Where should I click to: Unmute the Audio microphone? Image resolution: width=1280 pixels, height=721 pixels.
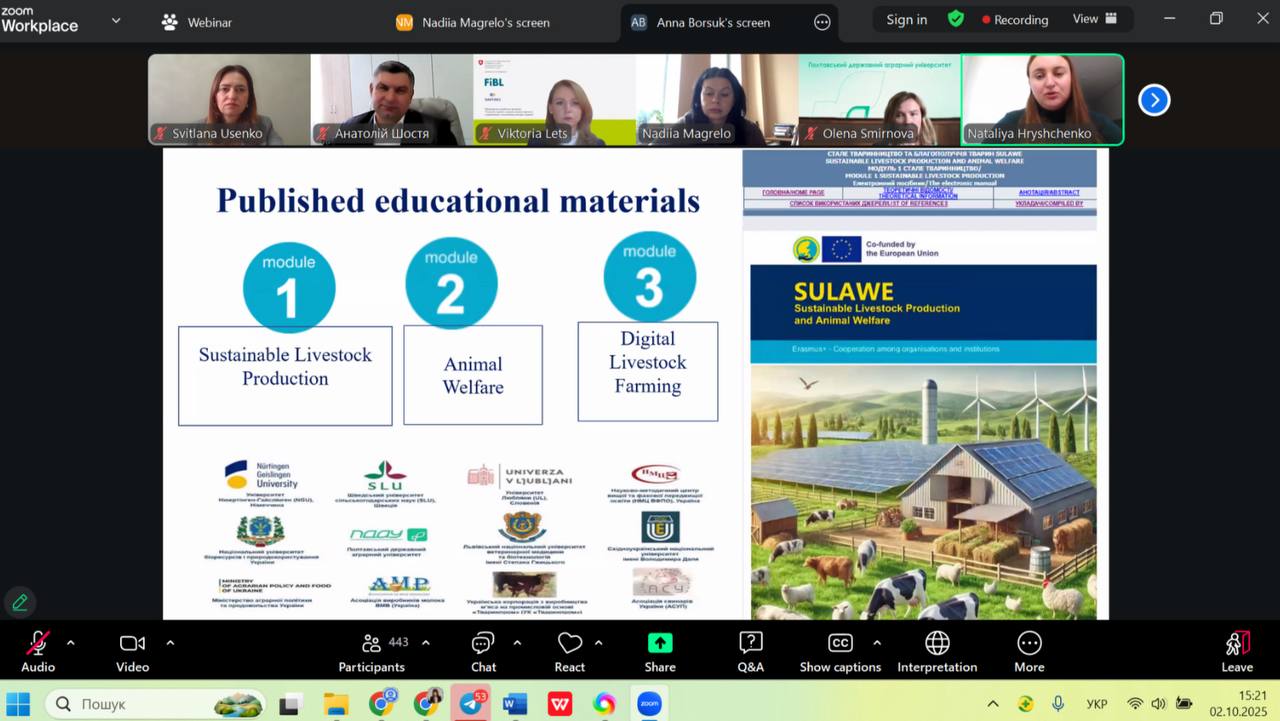[38, 643]
